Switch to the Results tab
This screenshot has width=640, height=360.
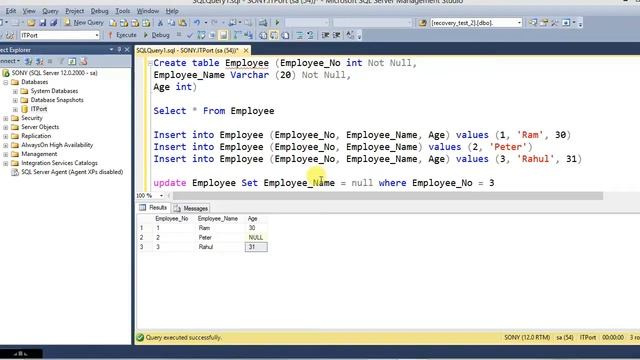pos(153,208)
